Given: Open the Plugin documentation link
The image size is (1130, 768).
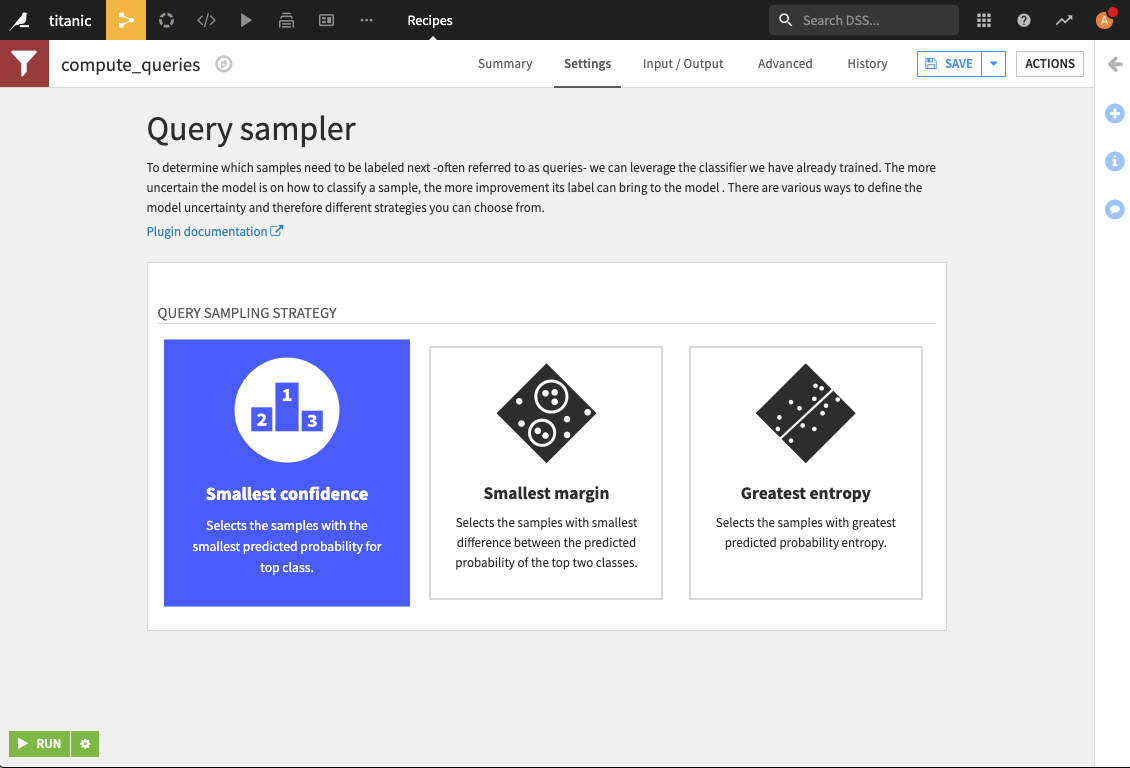Looking at the screenshot, I should 214,231.
